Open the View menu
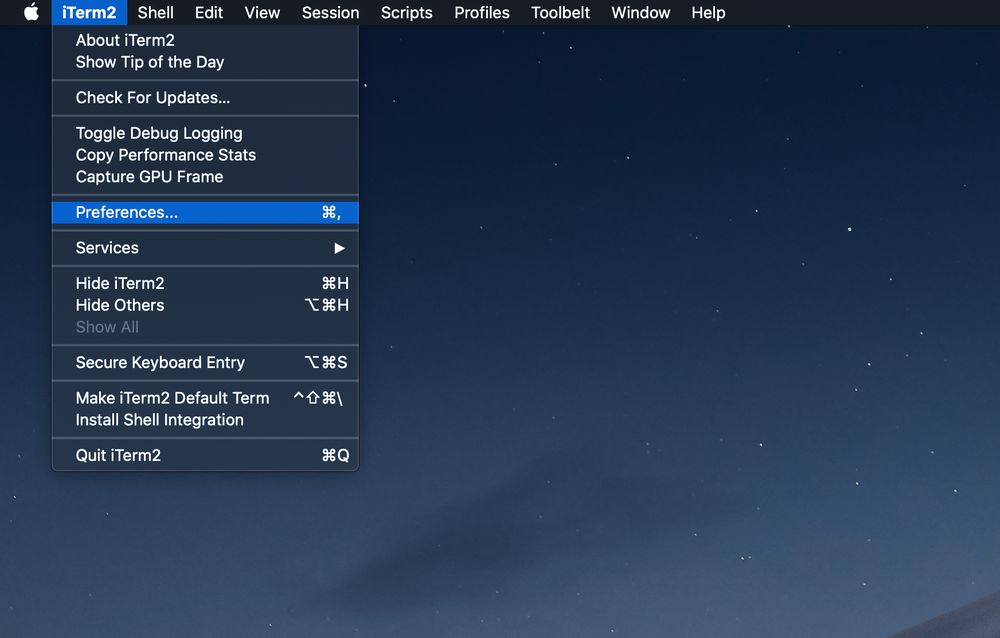The height and width of the screenshot is (638, 1000). 262,12
